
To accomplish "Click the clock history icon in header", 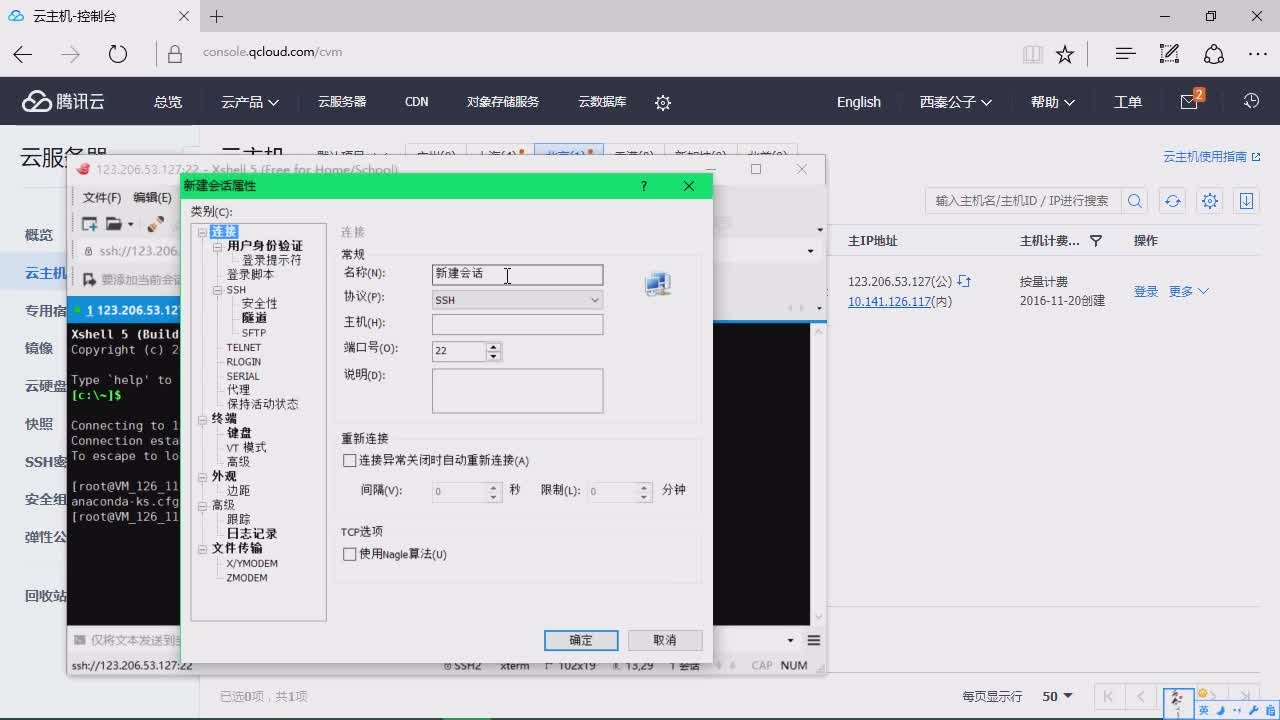I will (x=1251, y=101).
